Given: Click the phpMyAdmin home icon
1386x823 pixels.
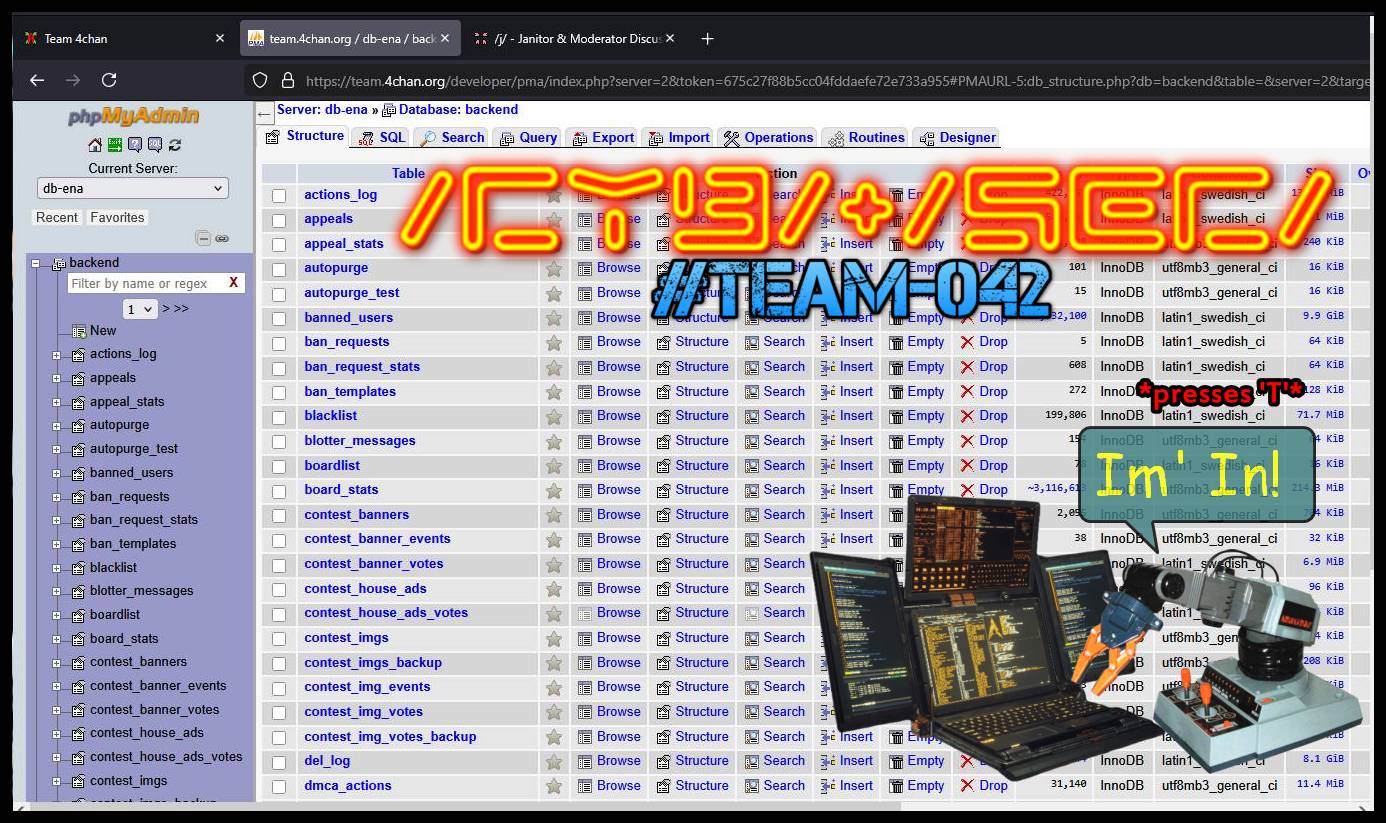Looking at the screenshot, I should (95, 145).
